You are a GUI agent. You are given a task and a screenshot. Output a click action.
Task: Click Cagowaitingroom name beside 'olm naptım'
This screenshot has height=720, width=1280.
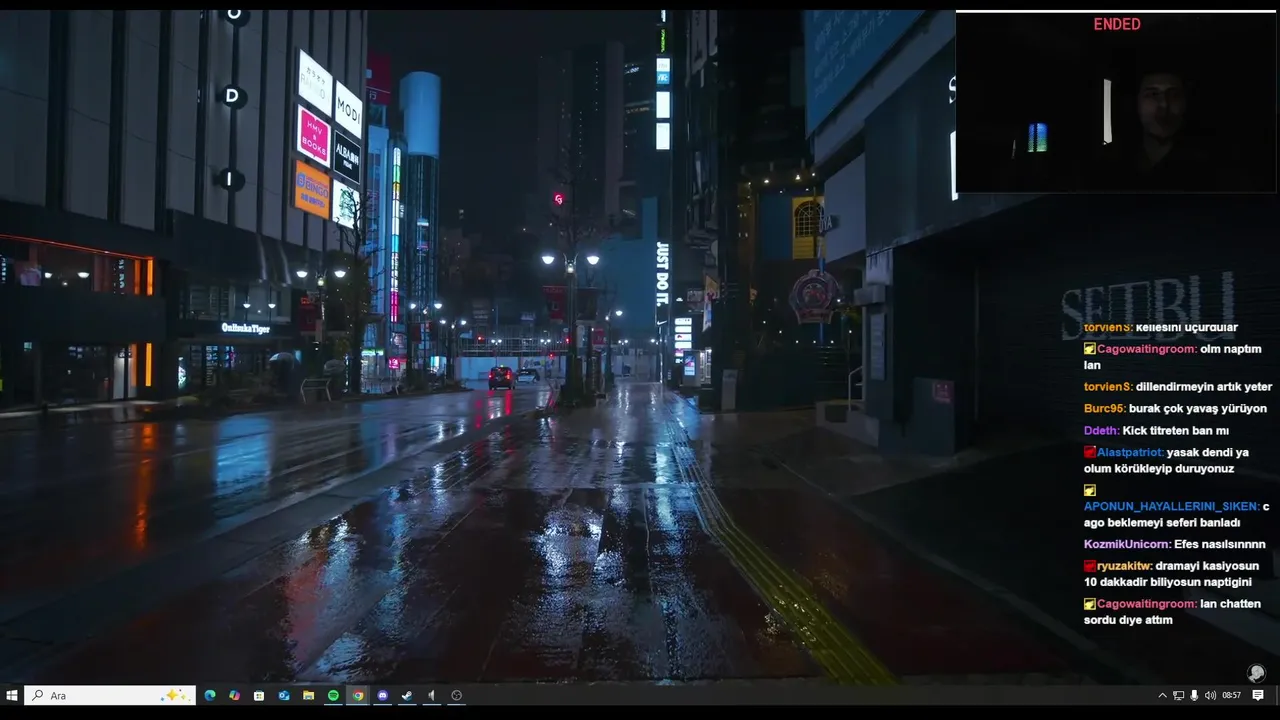1147,349
